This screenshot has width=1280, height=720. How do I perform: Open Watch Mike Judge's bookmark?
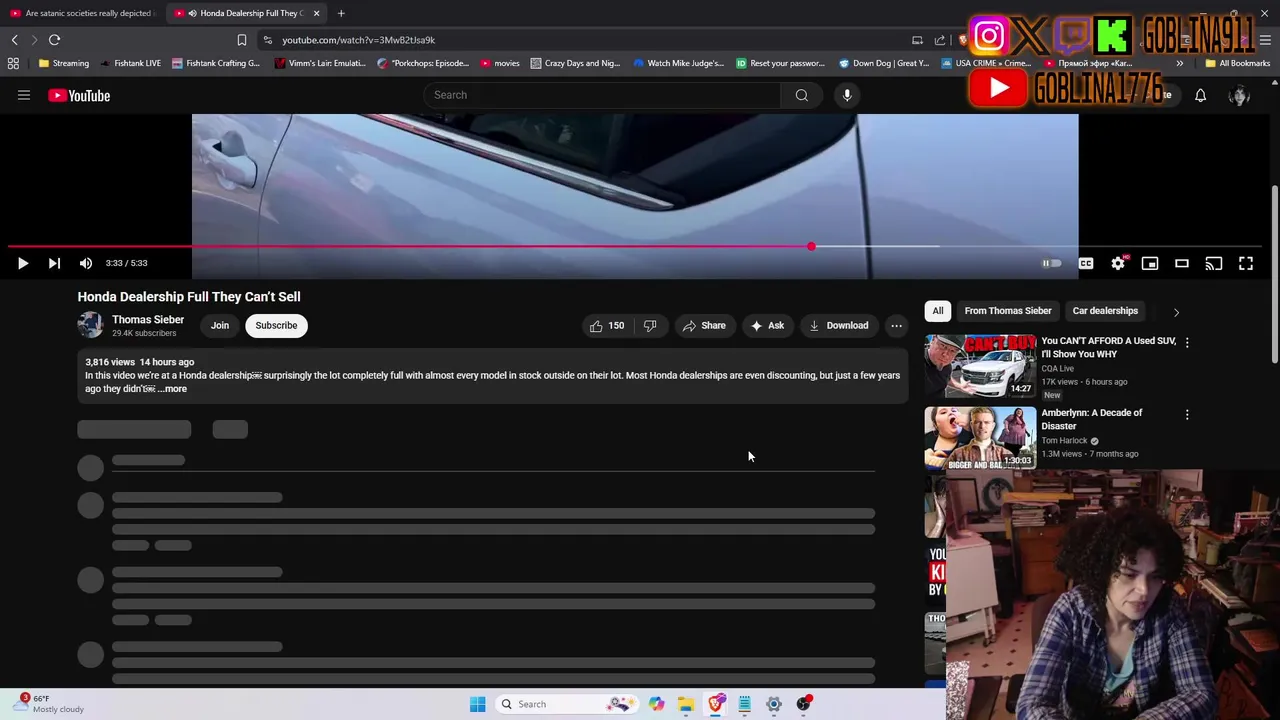tap(678, 63)
